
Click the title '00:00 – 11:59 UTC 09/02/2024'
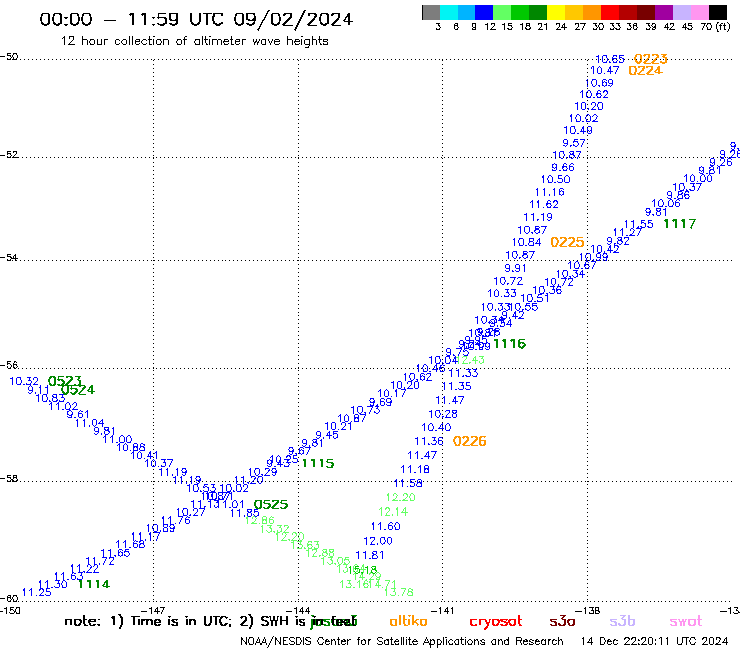coord(196,19)
